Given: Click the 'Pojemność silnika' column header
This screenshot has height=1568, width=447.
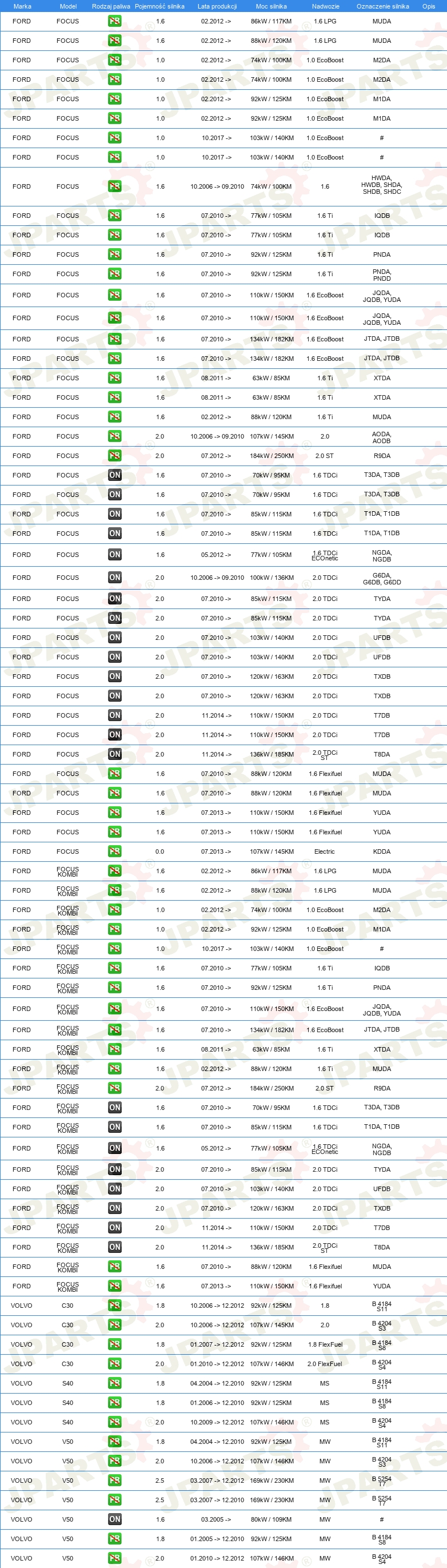Looking at the screenshot, I should coord(159,6).
